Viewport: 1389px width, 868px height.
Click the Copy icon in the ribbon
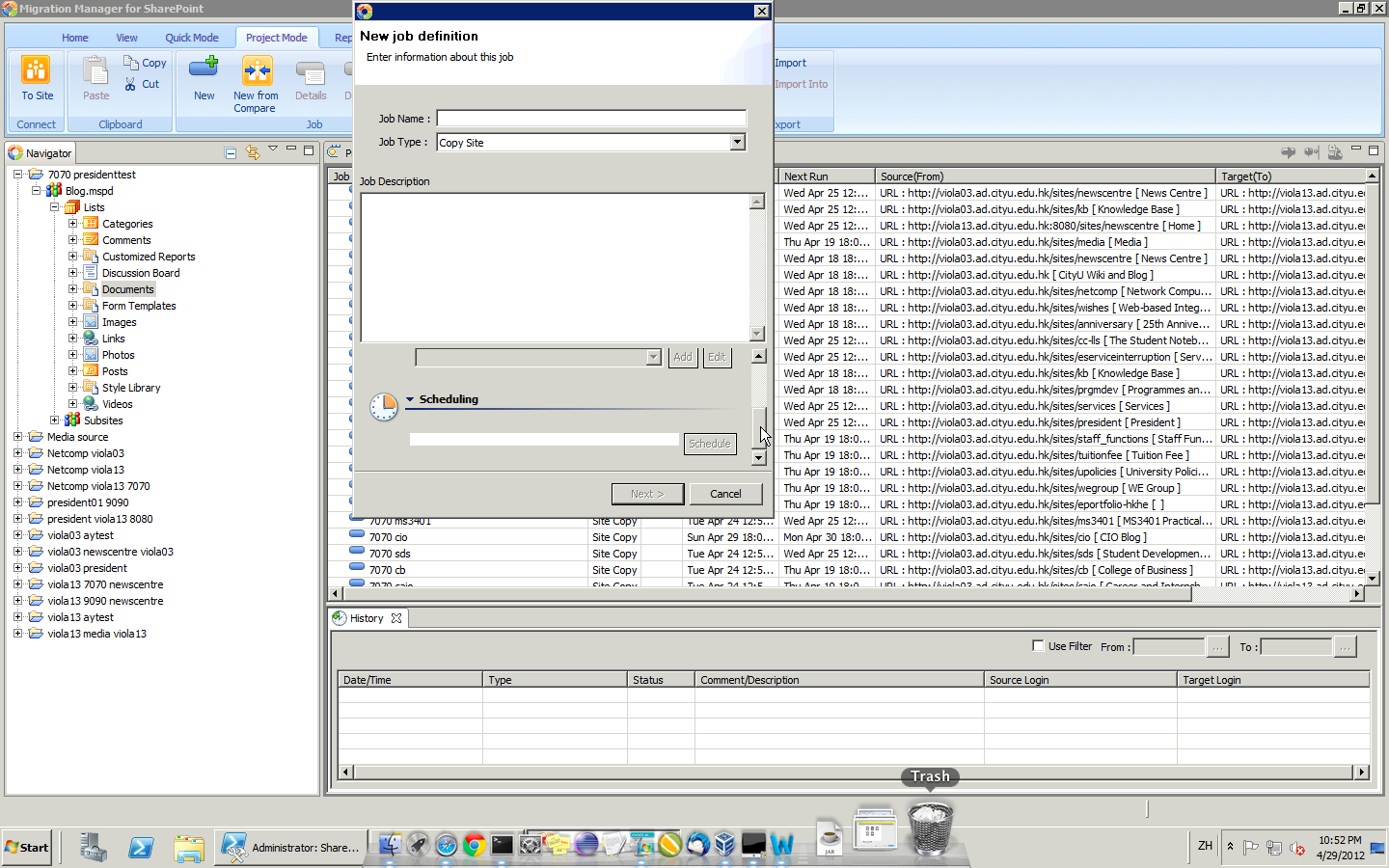[x=131, y=62]
